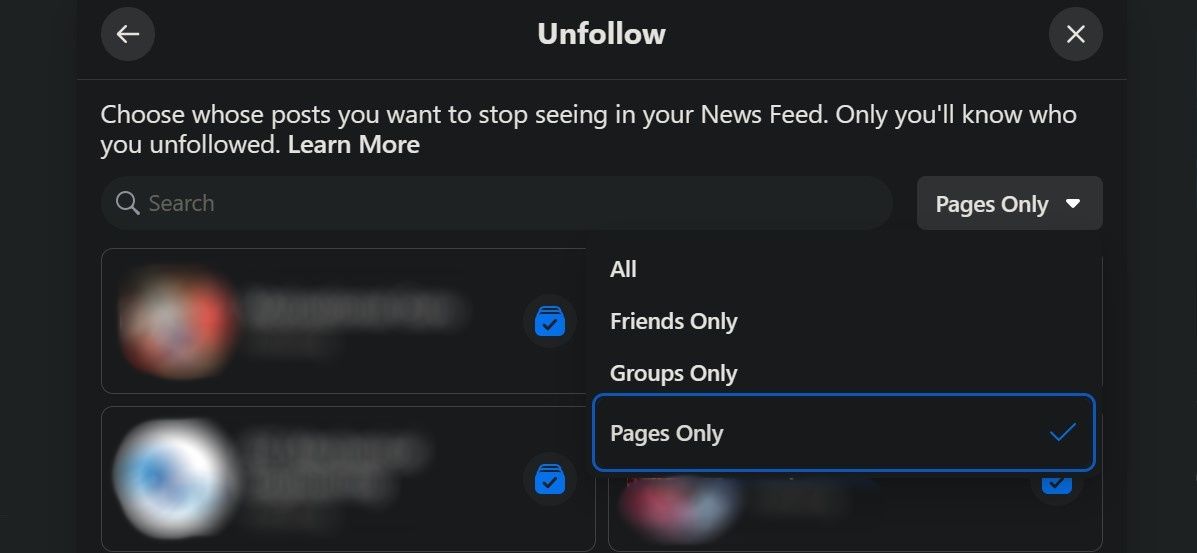Open the Learn More link
This screenshot has width=1197, height=553.
point(353,145)
